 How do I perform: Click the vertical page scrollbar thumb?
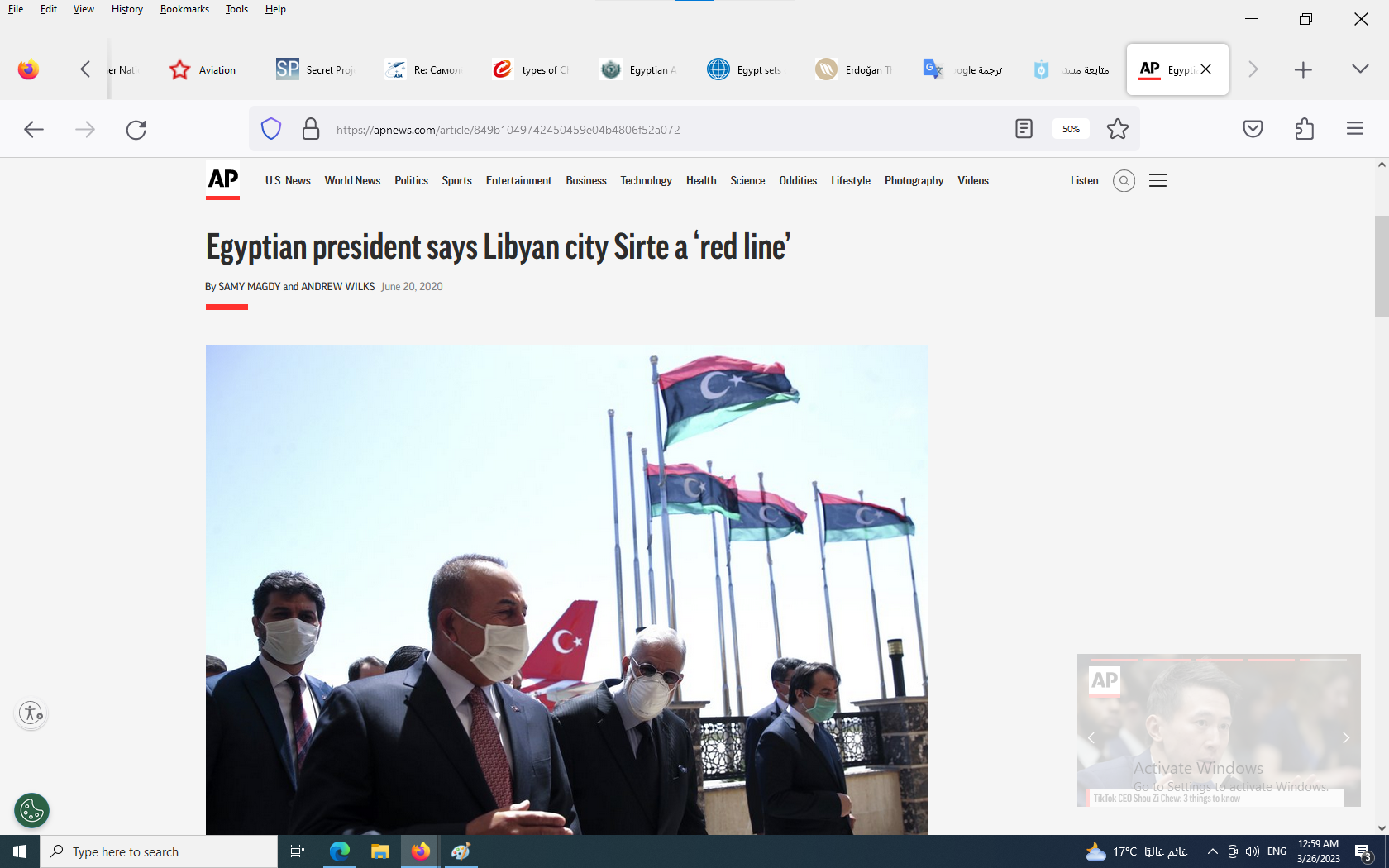pyautogui.click(x=1382, y=266)
